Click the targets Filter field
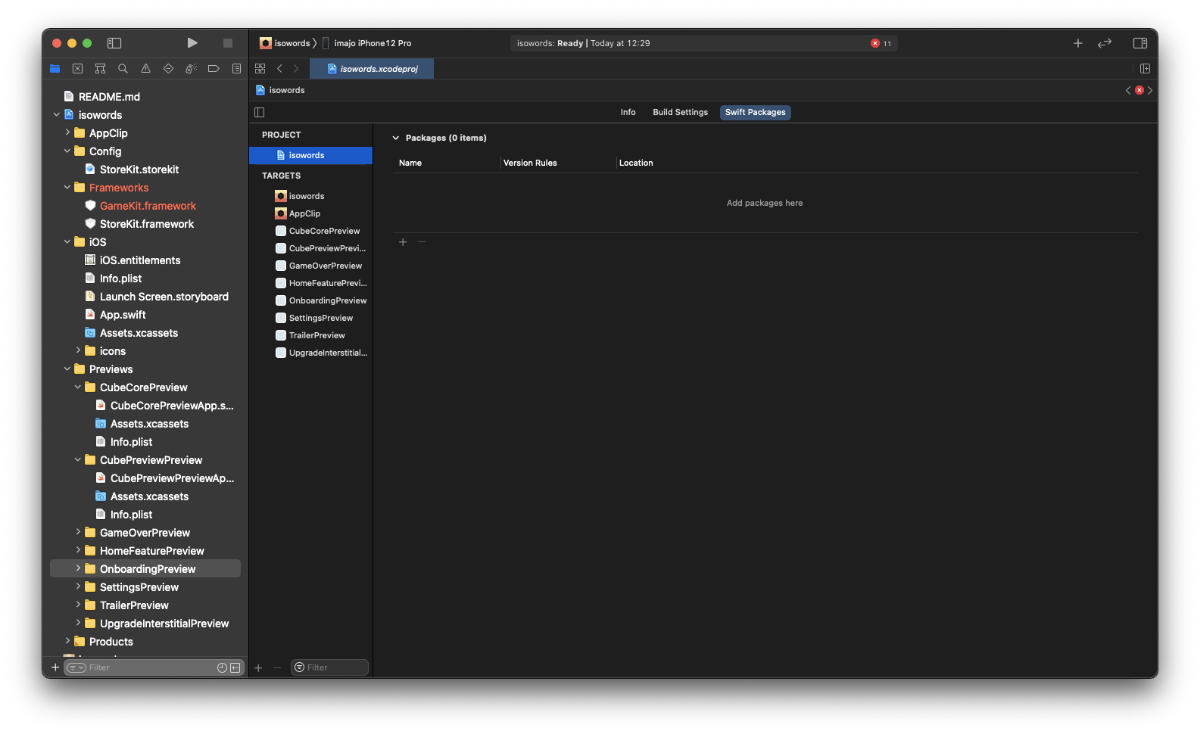The width and height of the screenshot is (1200, 734). tap(330, 667)
